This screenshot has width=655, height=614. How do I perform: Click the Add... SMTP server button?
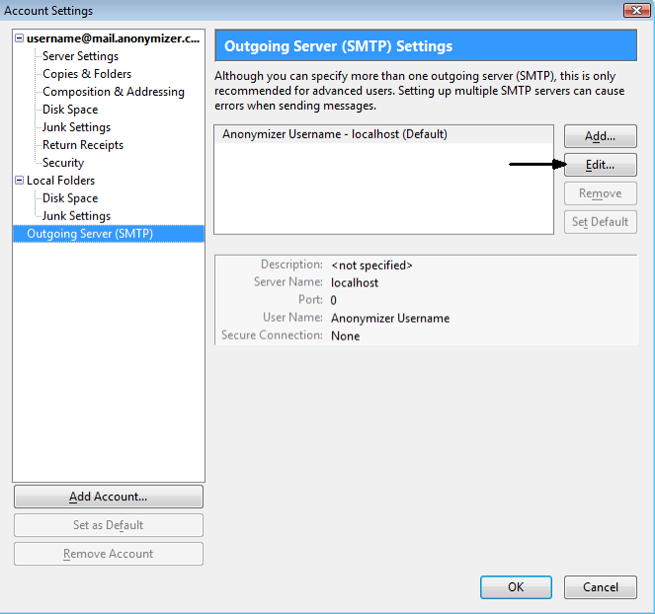(600, 136)
